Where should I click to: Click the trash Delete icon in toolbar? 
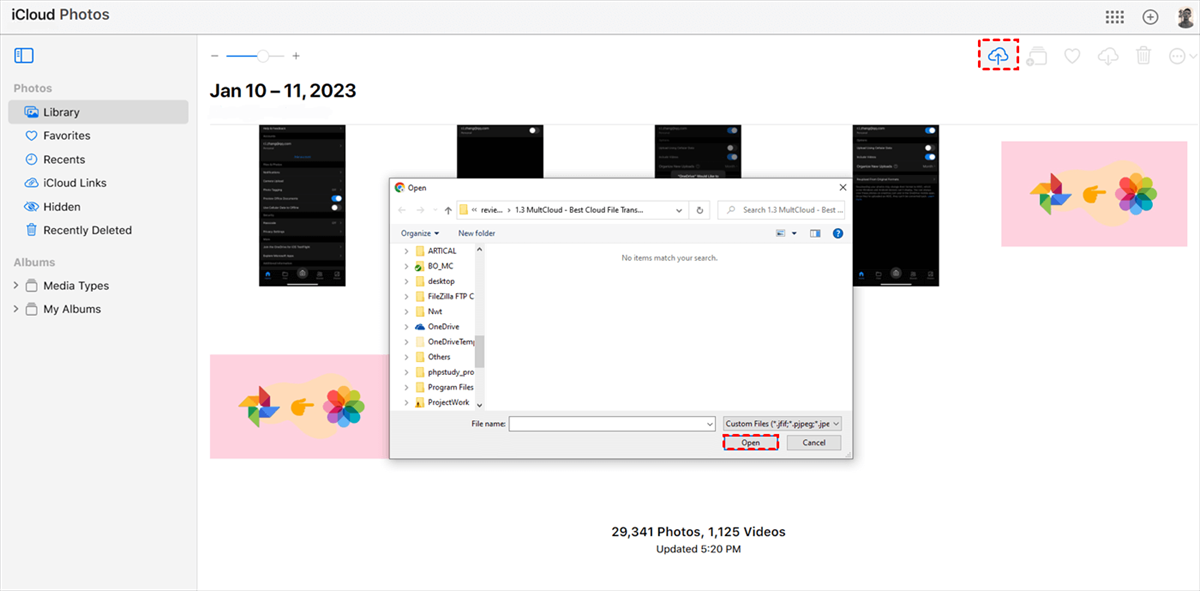(1143, 56)
